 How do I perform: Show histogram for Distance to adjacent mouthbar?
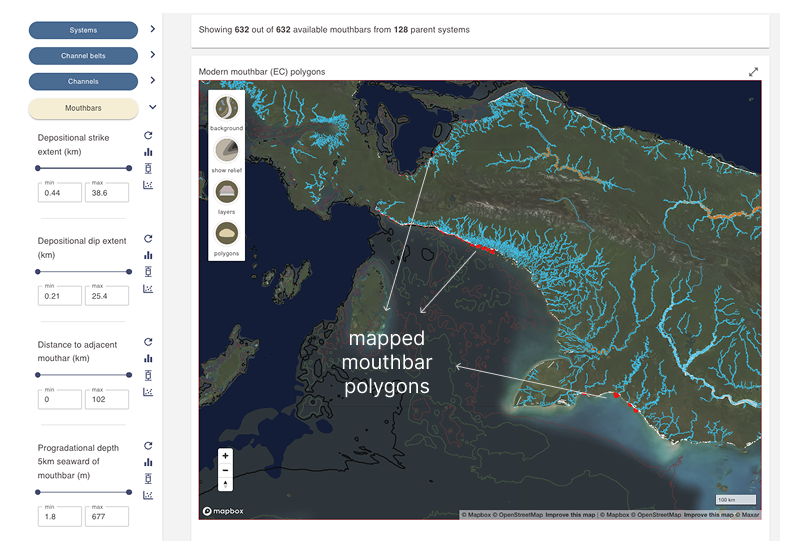tap(148, 359)
